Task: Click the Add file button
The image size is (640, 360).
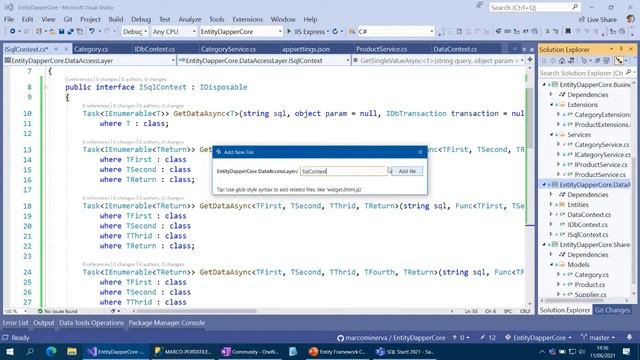Action: click(407, 171)
